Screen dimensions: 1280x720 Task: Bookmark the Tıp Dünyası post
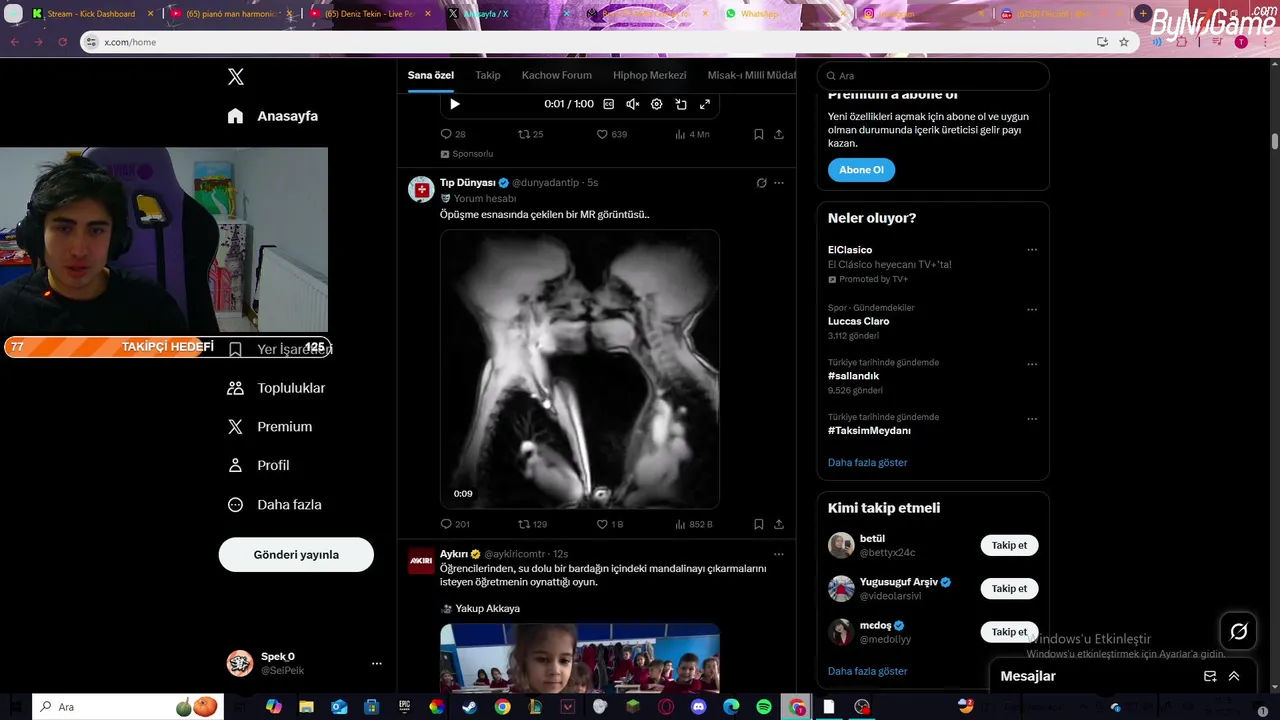(x=759, y=524)
